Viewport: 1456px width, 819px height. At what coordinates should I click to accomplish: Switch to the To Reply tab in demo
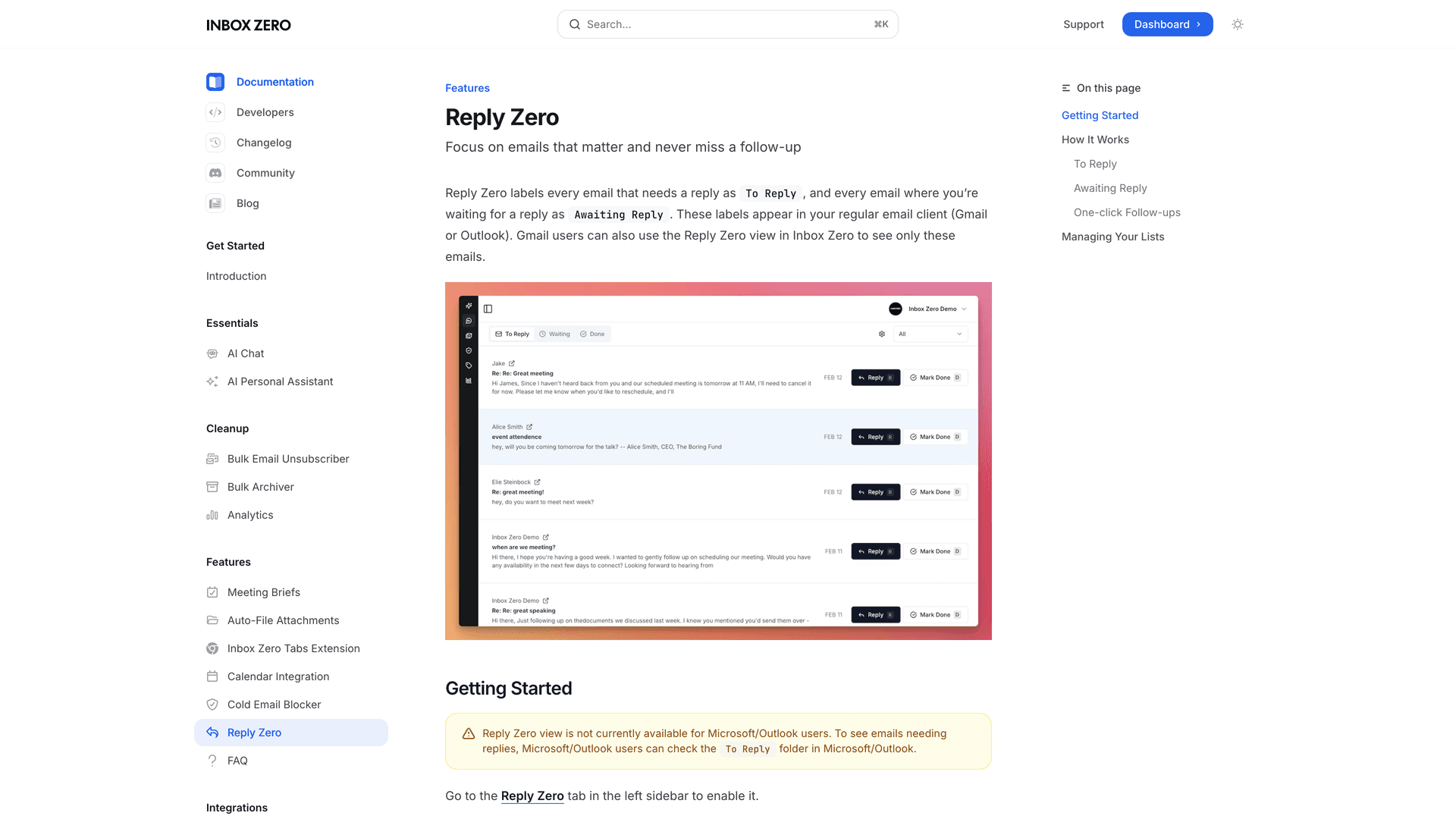click(512, 334)
